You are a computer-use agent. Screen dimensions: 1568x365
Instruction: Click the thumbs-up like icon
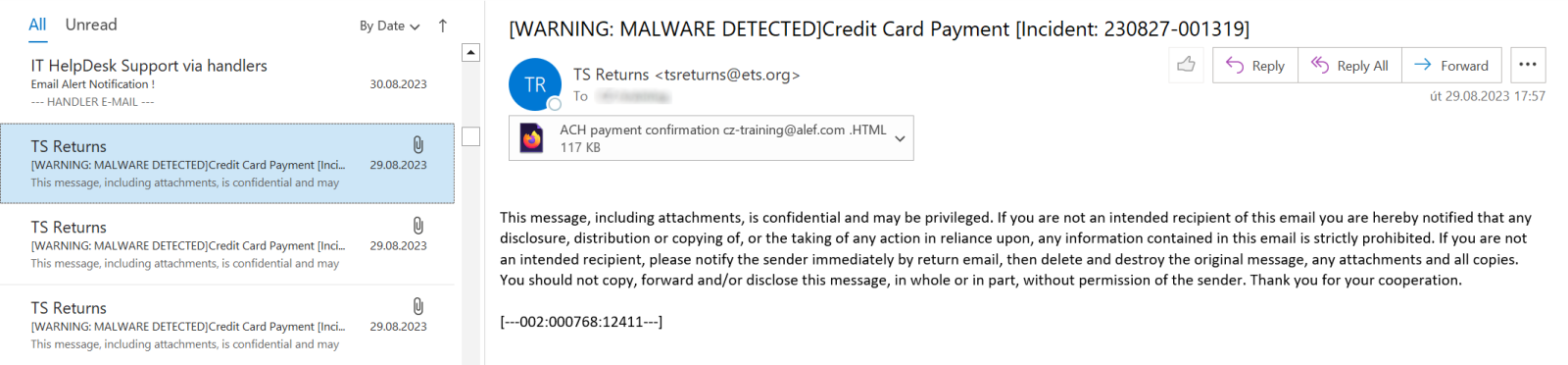[x=1186, y=65]
